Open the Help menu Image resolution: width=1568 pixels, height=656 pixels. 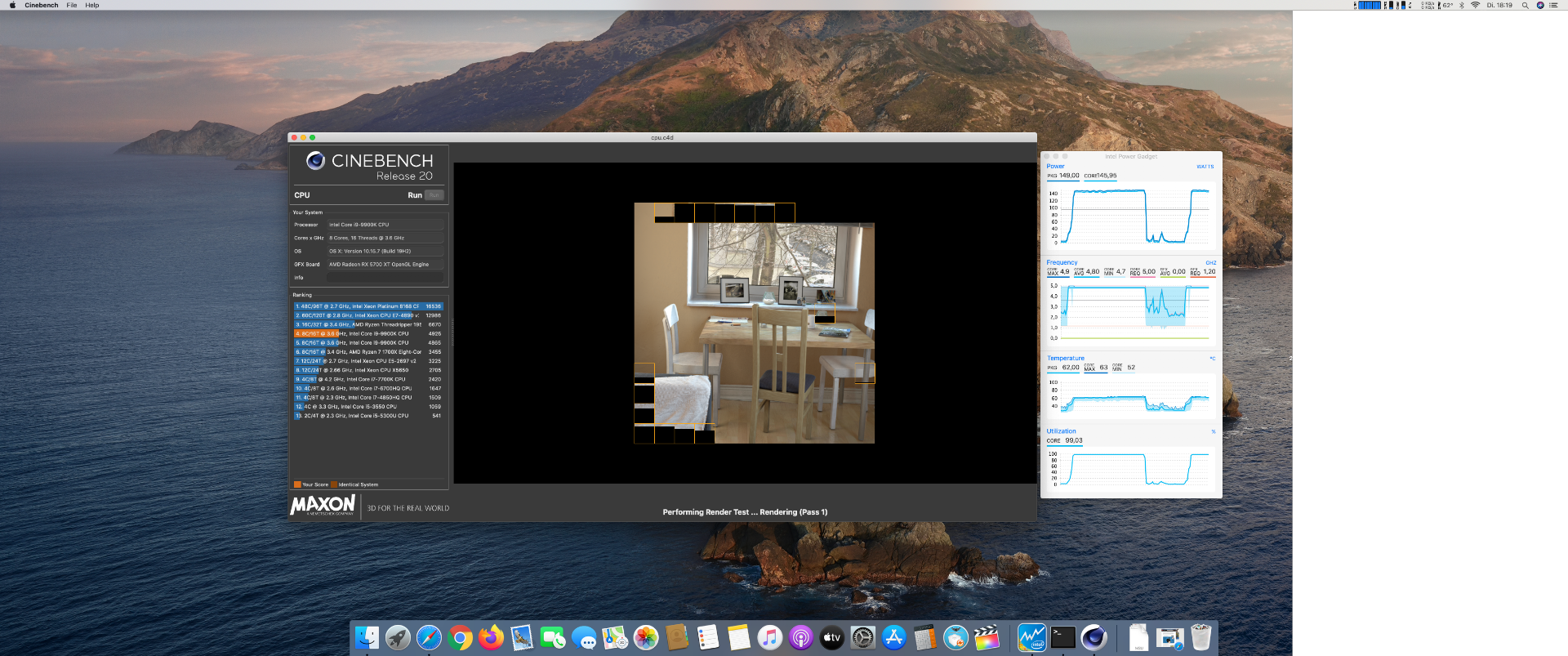pyautogui.click(x=92, y=5)
